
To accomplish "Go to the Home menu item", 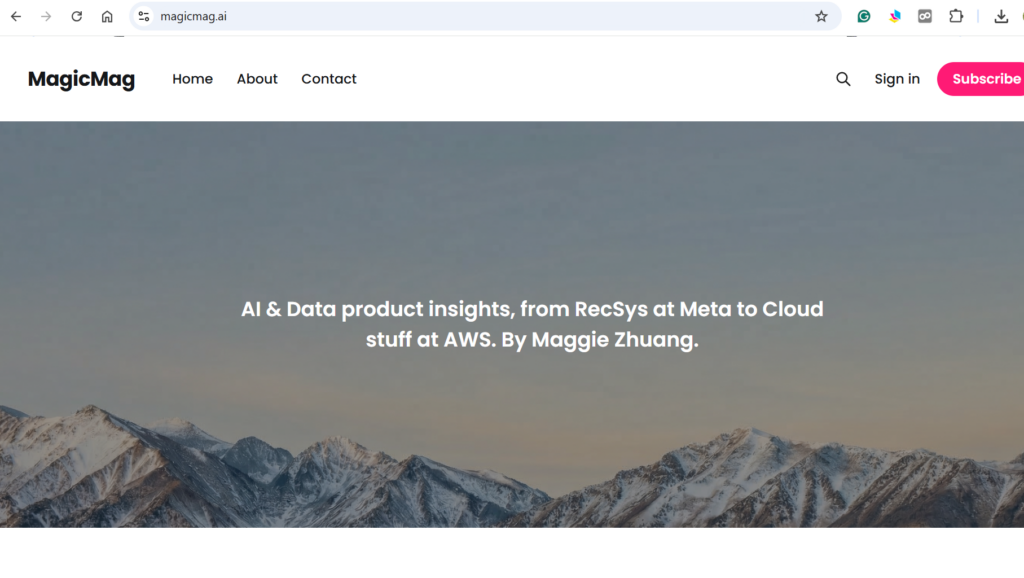I will (x=192, y=79).
